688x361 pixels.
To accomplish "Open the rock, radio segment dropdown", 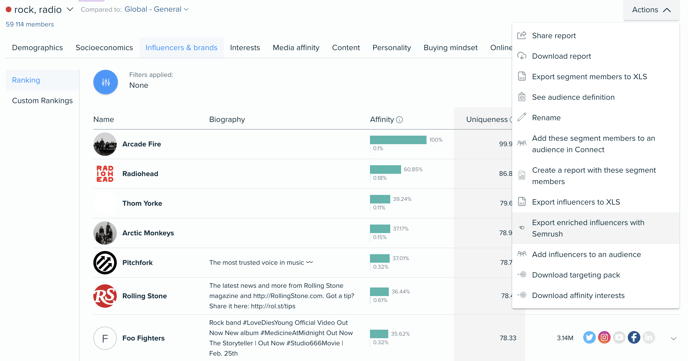I will coord(70,9).
